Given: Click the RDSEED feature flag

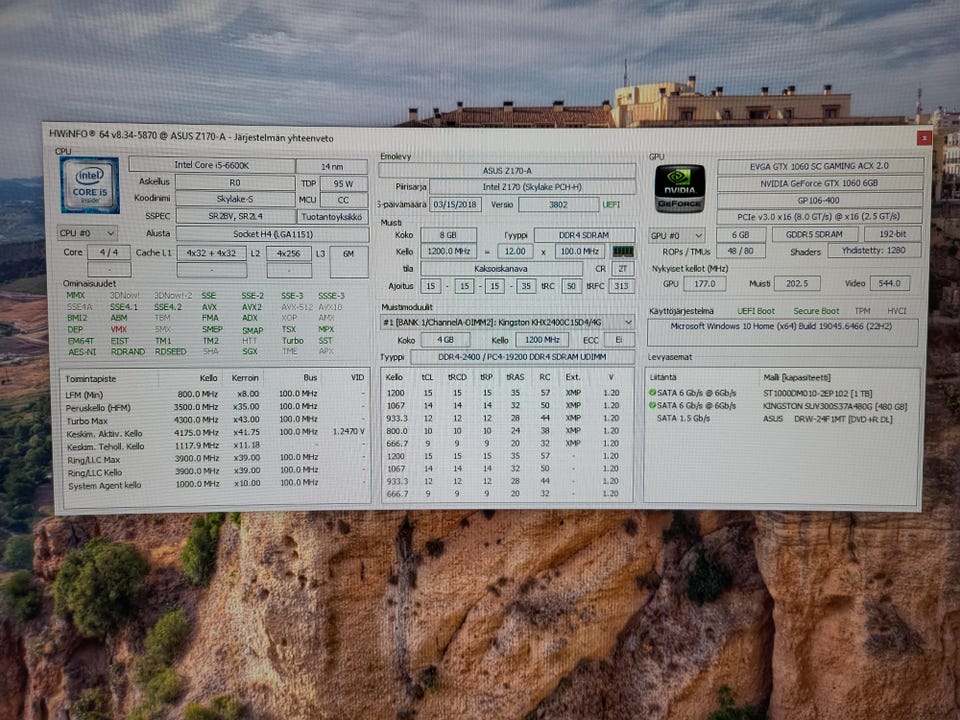Looking at the screenshot, I should tap(170, 351).
